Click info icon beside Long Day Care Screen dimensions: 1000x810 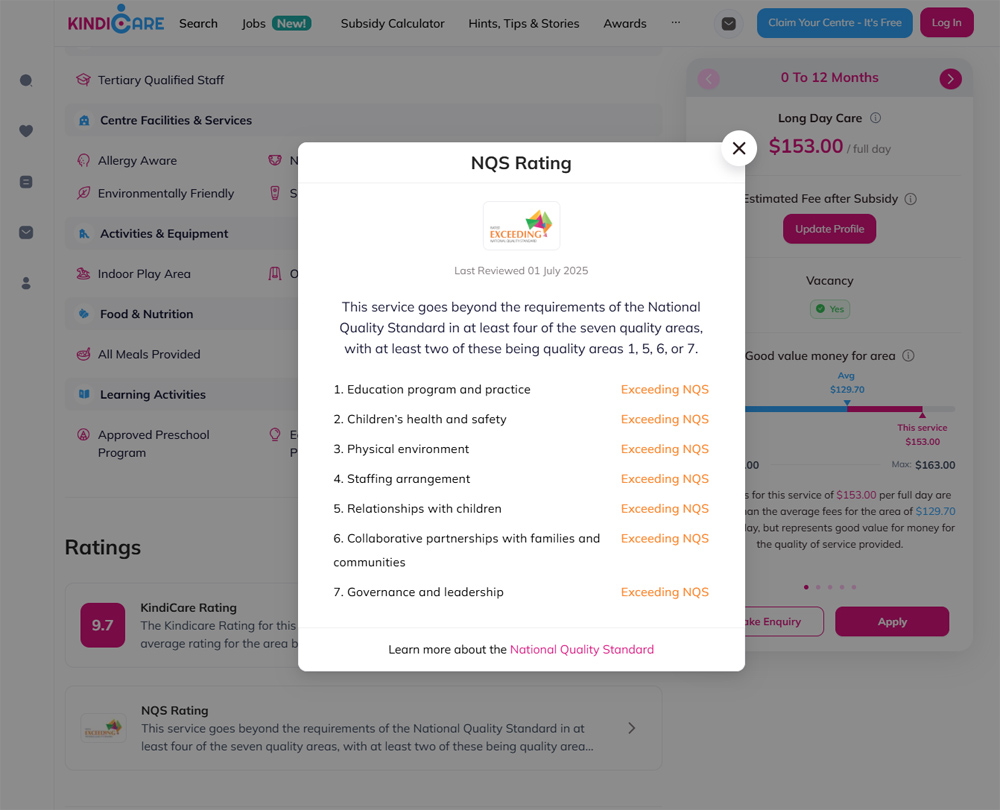point(876,118)
